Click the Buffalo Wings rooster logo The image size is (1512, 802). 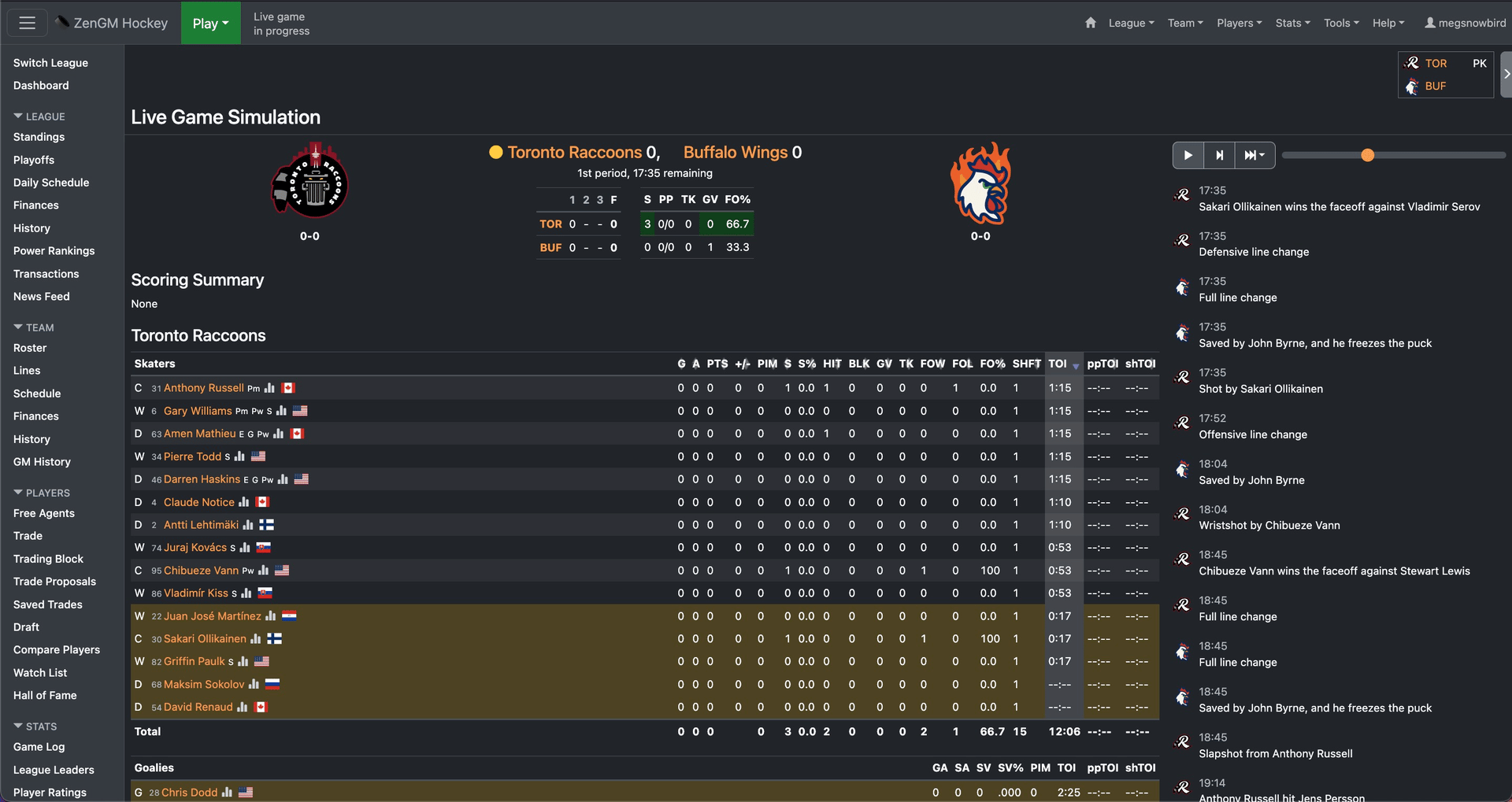click(980, 183)
